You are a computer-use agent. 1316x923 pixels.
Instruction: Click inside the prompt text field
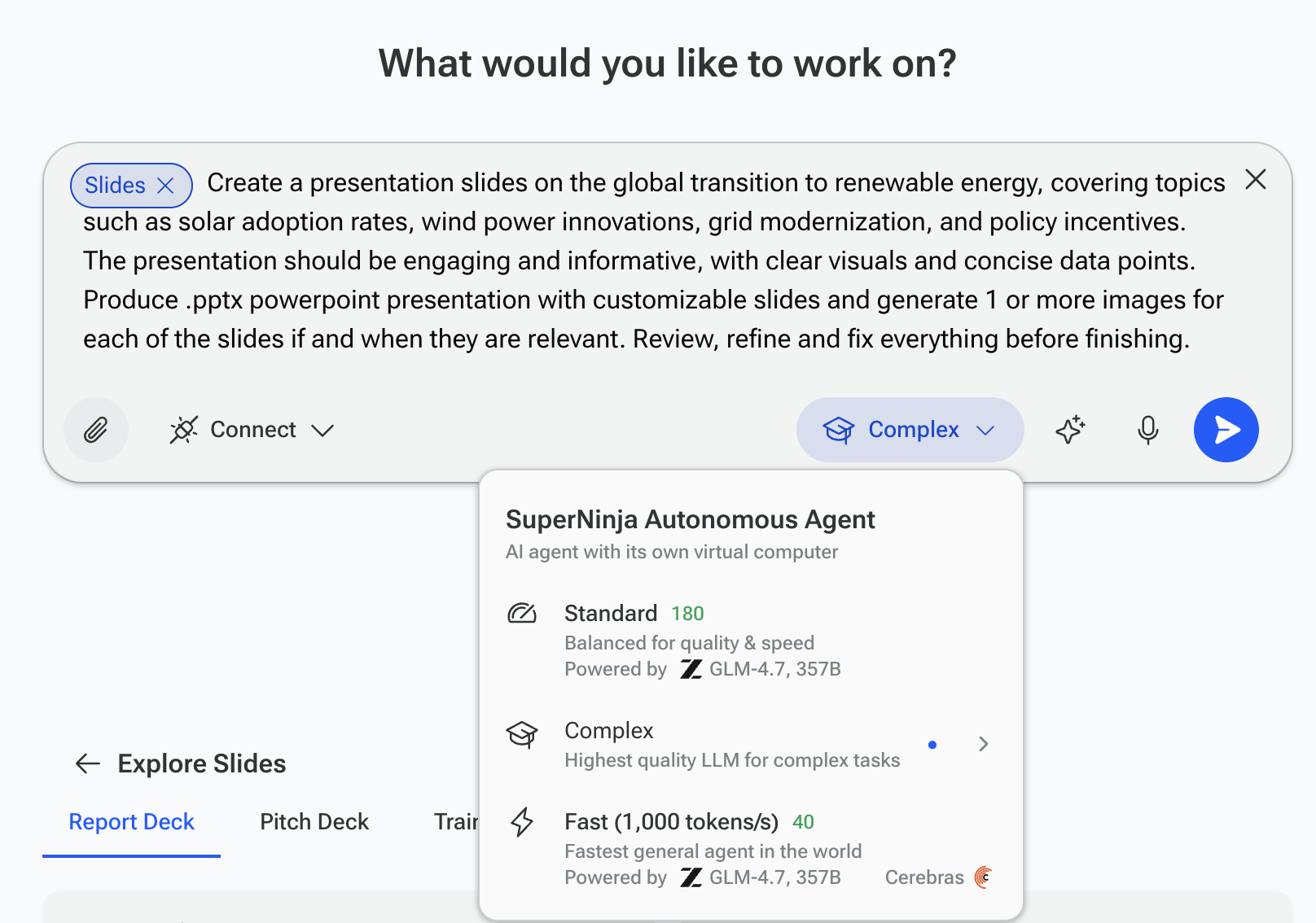pyautogui.click(x=651, y=260)
